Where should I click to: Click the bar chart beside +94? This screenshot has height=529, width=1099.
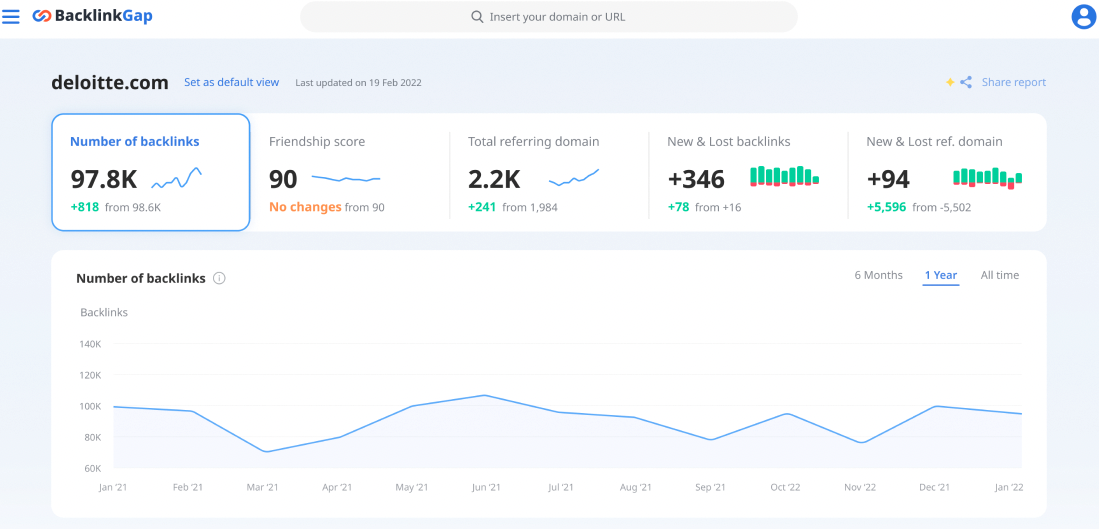pyautogui.click(x=988, y=178)
